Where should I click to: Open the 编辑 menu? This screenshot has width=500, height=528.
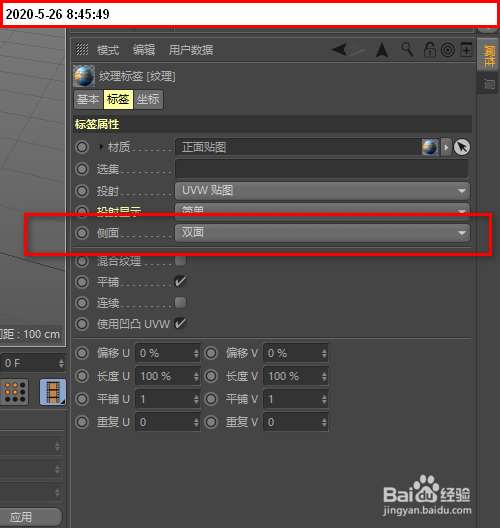pyautogui.click(x=144, y=50)
